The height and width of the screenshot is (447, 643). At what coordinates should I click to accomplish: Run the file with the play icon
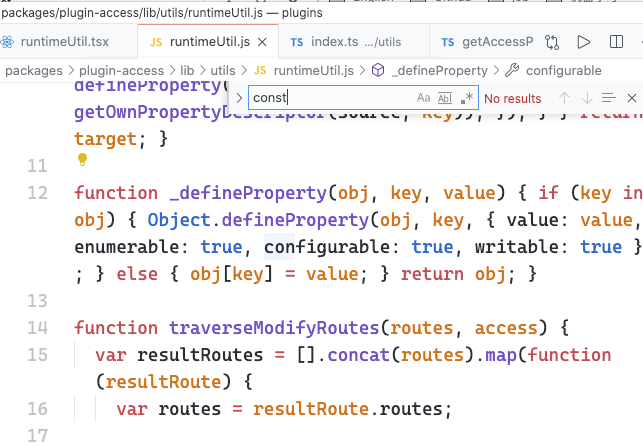(x=584, y=42)
